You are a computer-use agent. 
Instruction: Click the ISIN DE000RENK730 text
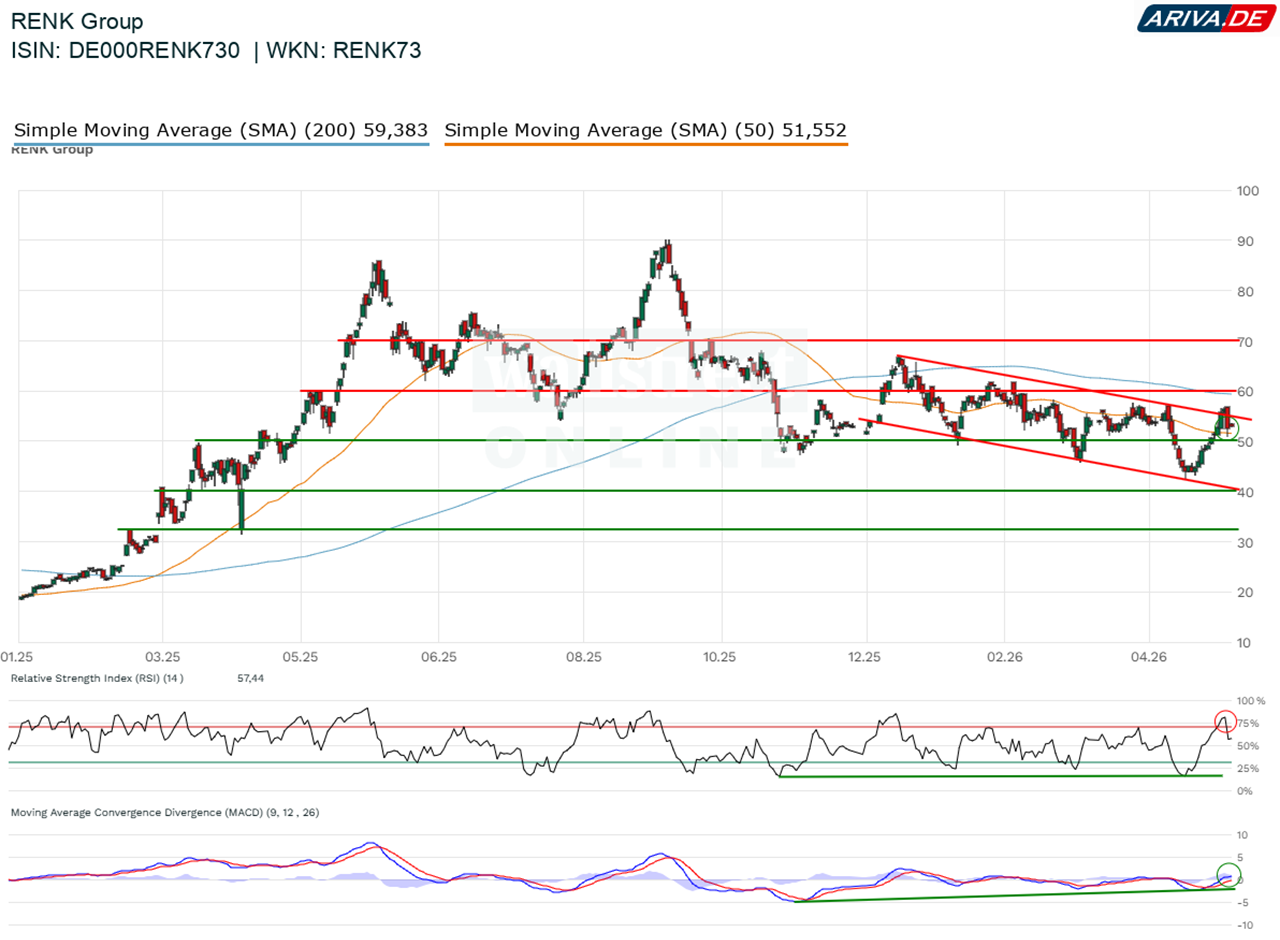125,53
